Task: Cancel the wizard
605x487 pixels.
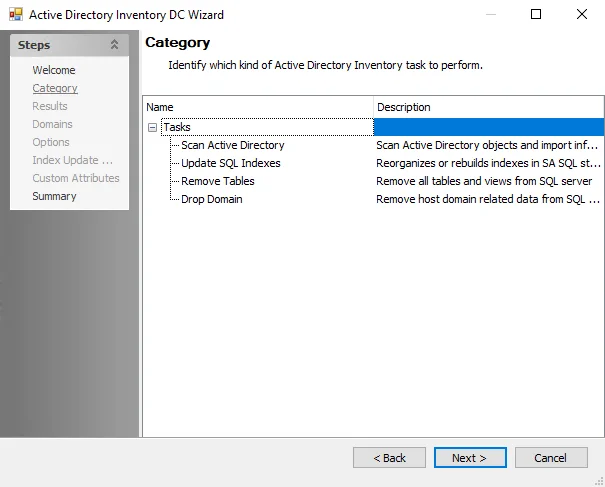Action: (551, 458)
